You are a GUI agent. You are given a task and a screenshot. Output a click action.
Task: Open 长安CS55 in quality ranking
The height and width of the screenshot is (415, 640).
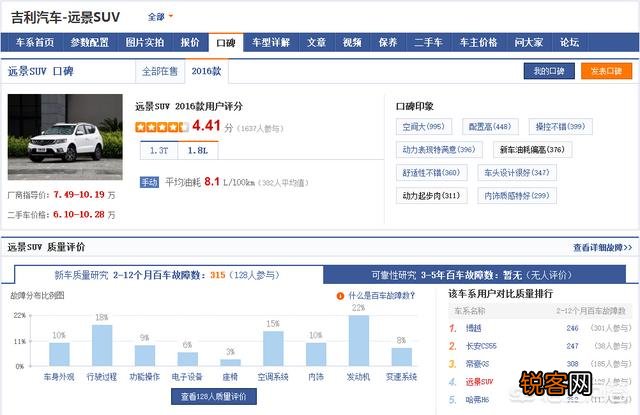click(481, 346)
